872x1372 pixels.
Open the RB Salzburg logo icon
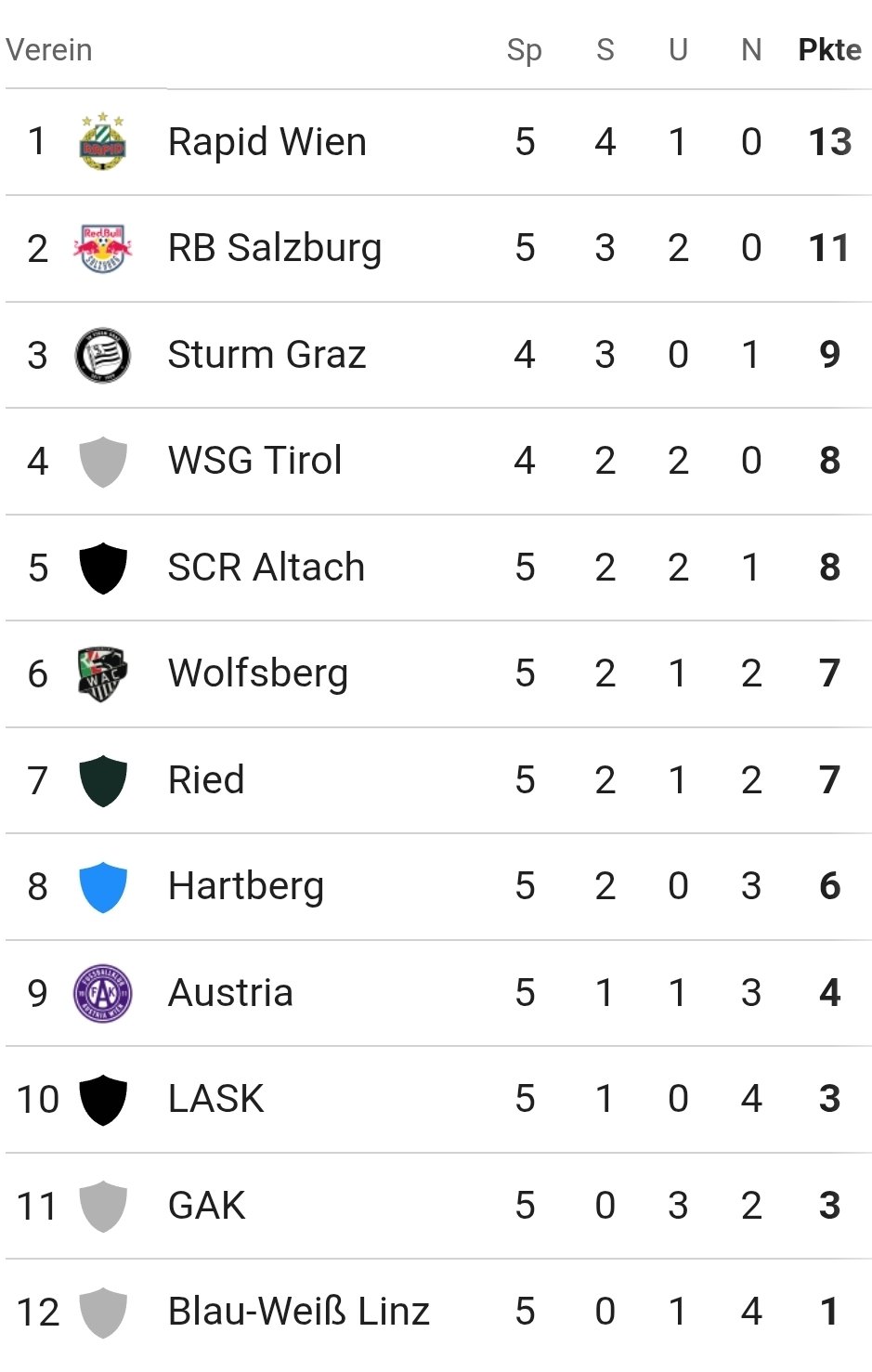pyautogui.click(x=102, y=248)
